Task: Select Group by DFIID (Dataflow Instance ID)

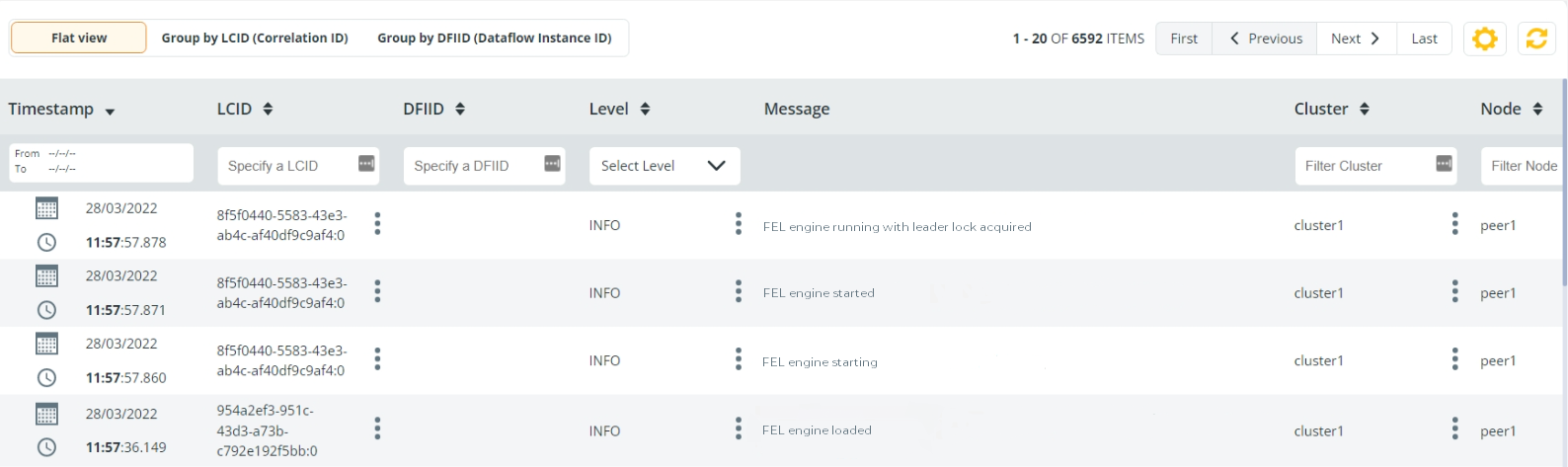Action: [x=494, y=39]
